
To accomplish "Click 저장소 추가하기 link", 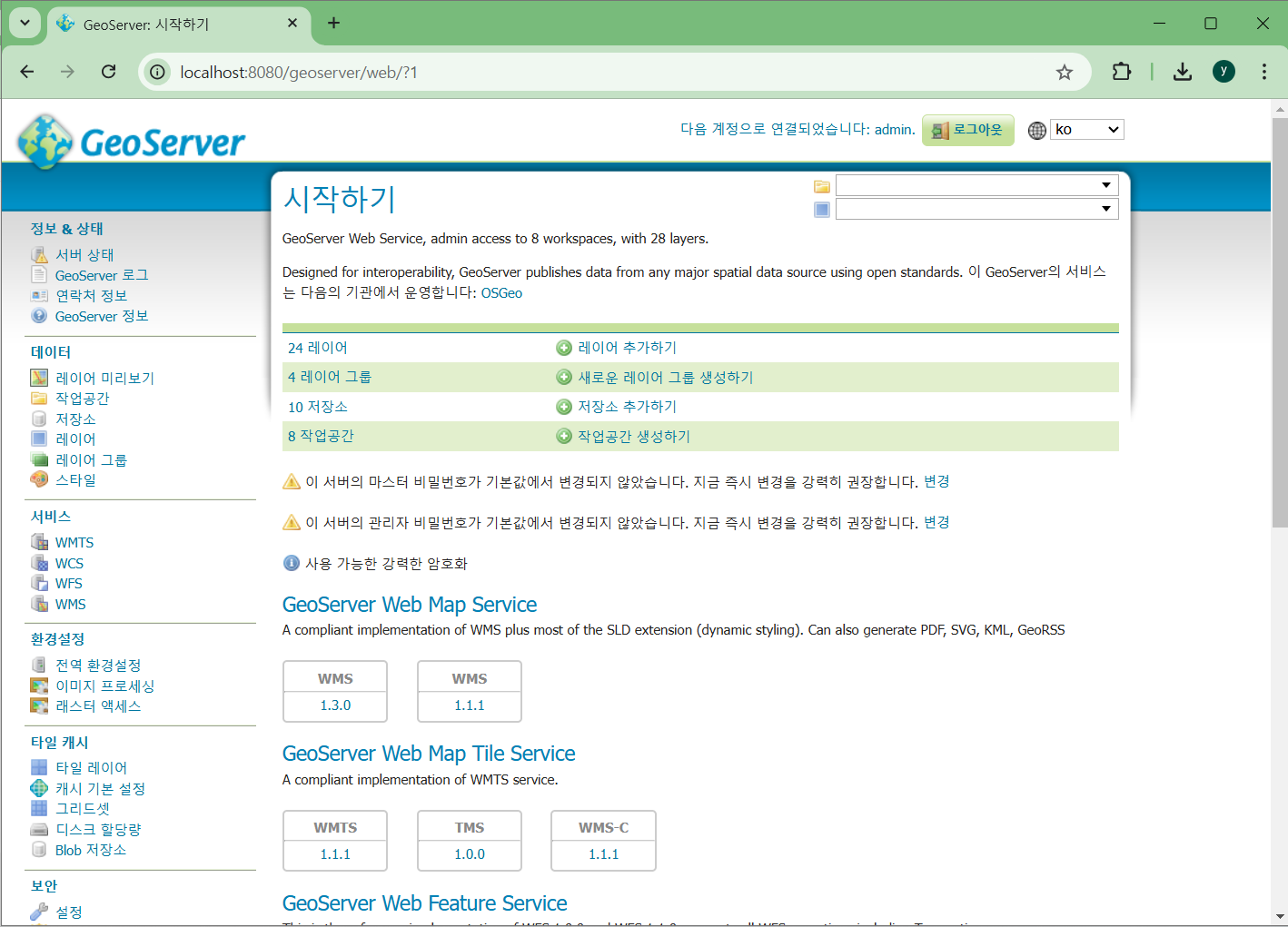I will [628, 407].
